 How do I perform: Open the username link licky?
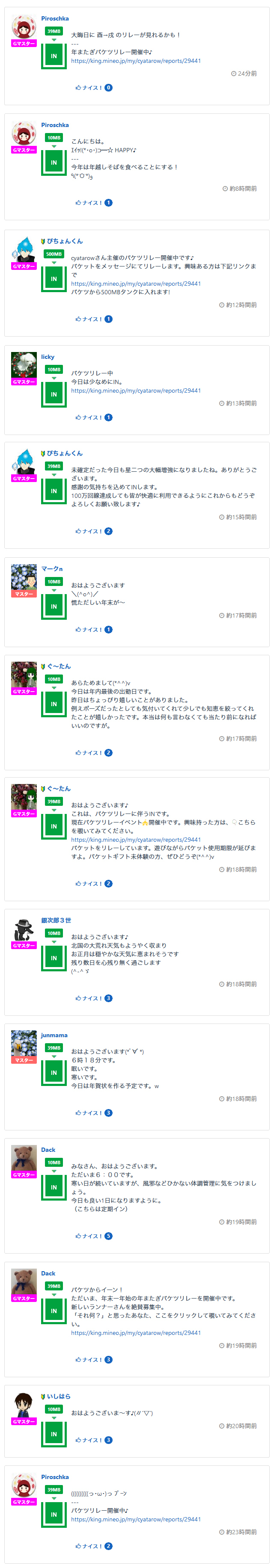coord(48,357)
